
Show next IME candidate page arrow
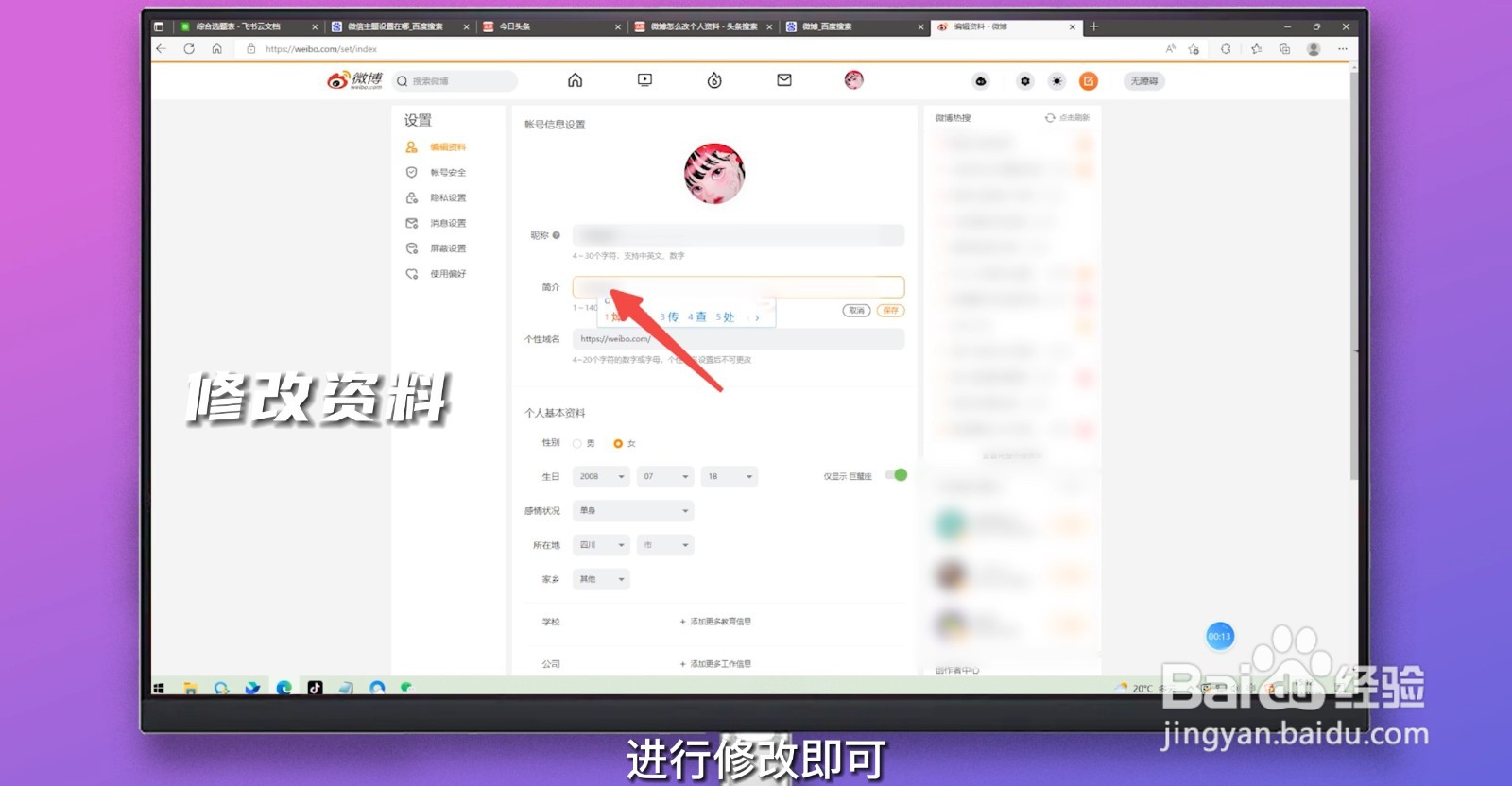tap(757, 317)
